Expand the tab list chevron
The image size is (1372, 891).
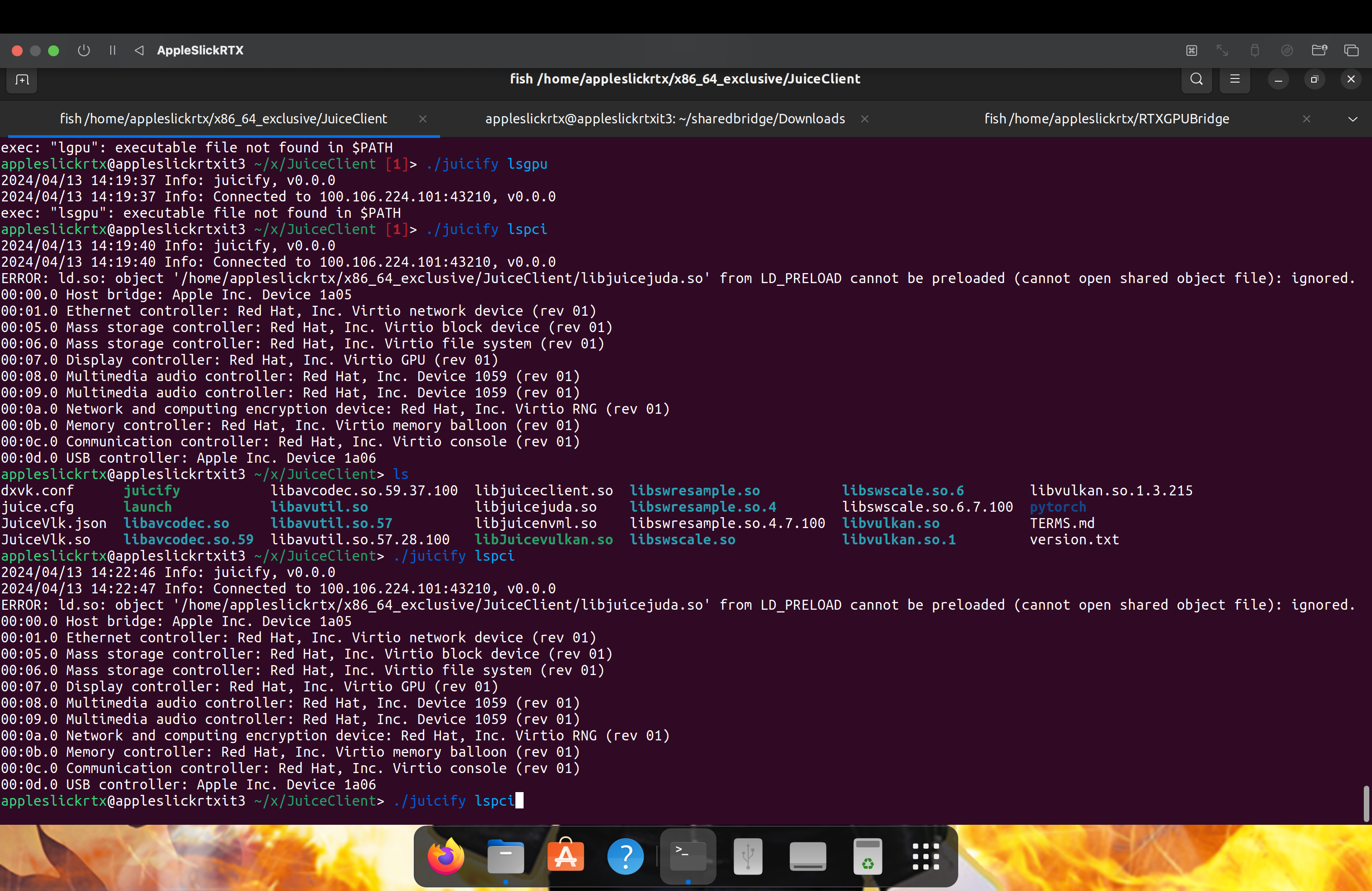1352,119
